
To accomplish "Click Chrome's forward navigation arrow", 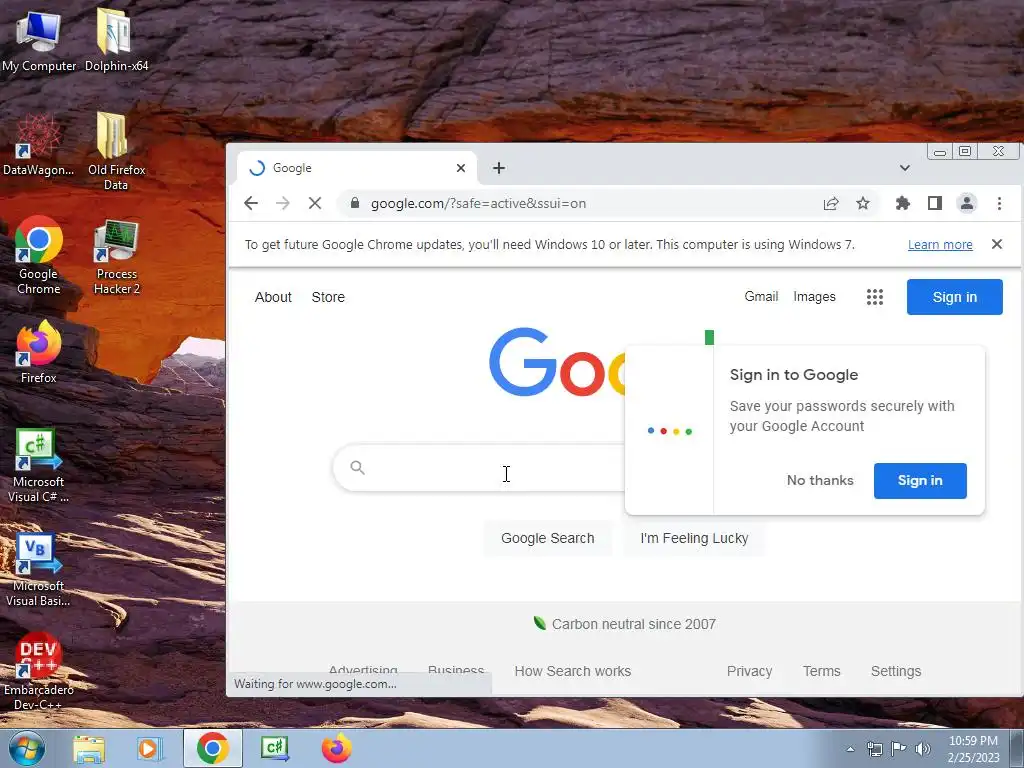I will tap(282, 203).
